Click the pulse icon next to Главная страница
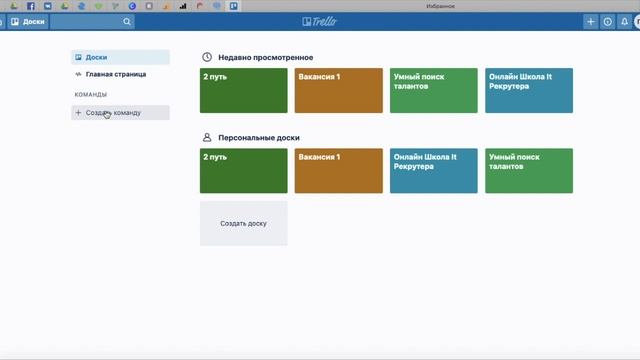 [78, 74]
